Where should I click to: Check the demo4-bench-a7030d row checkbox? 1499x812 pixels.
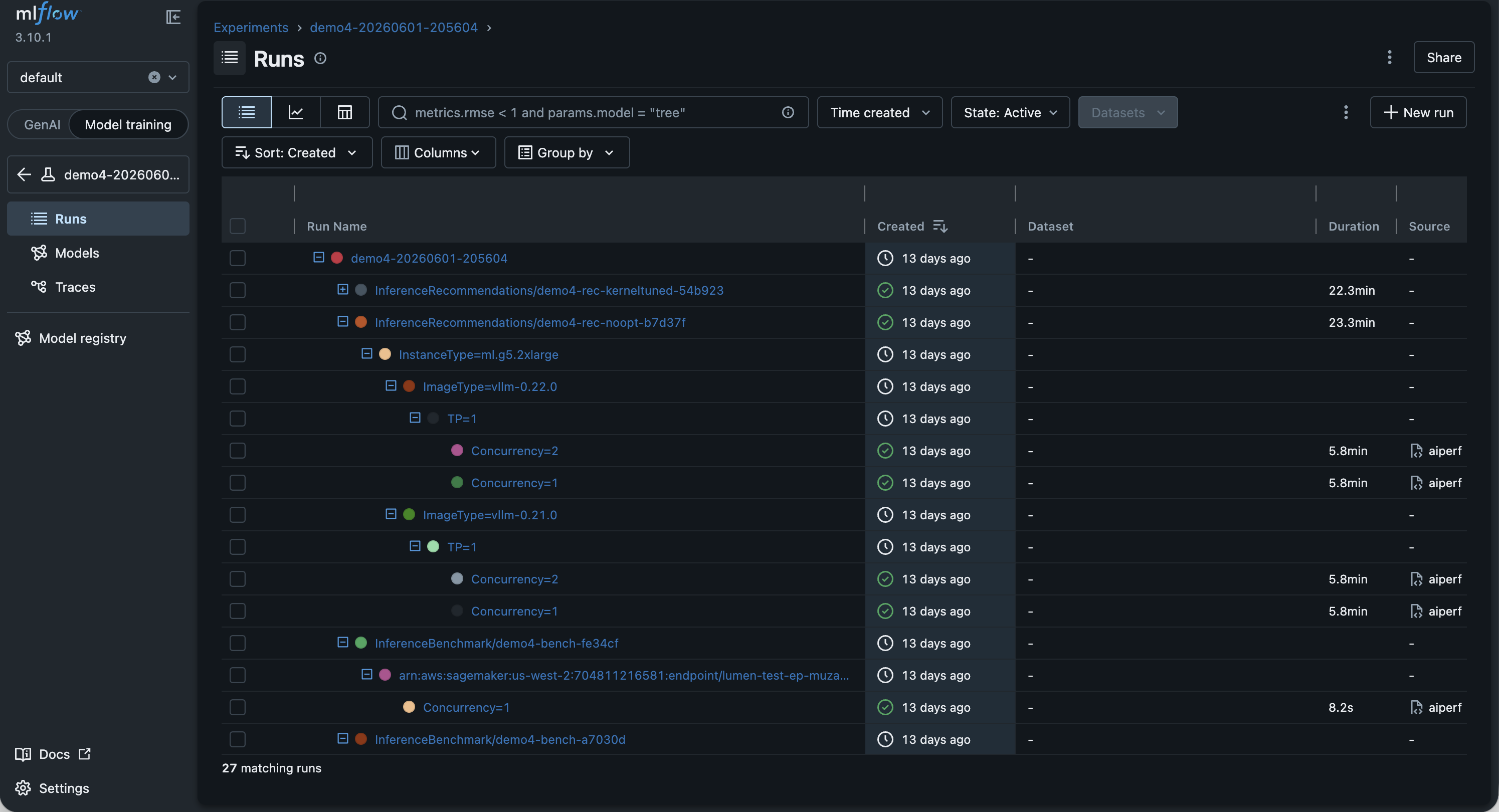pos(238,739)
